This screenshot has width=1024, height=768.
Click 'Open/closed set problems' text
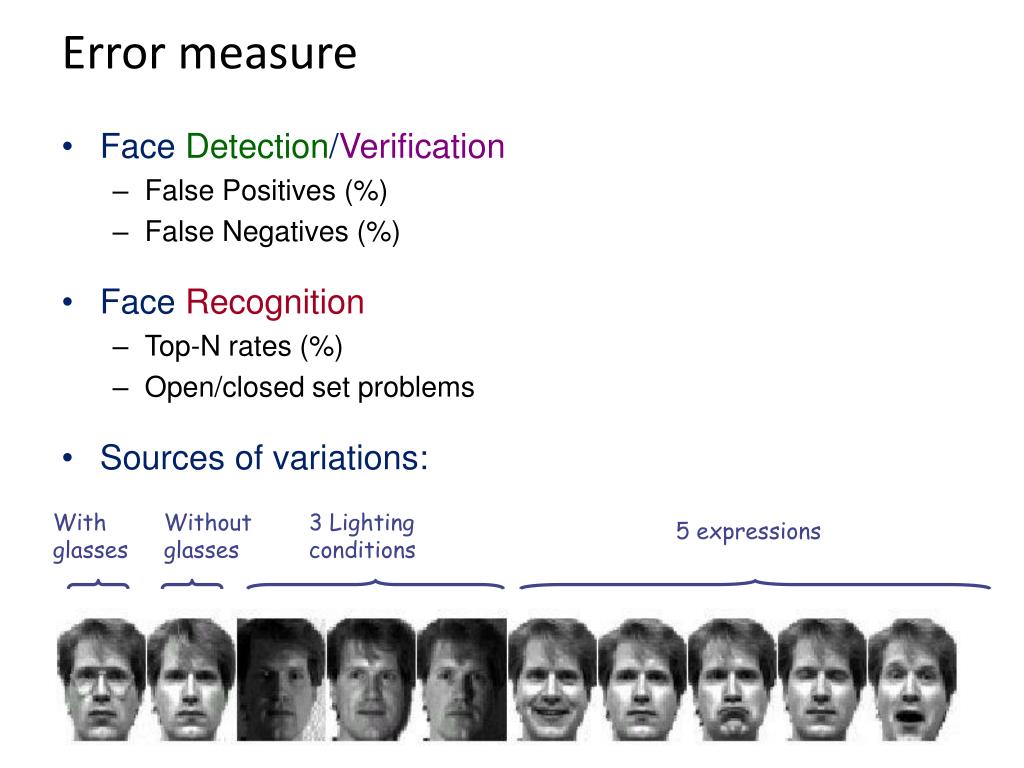[310, 387]
